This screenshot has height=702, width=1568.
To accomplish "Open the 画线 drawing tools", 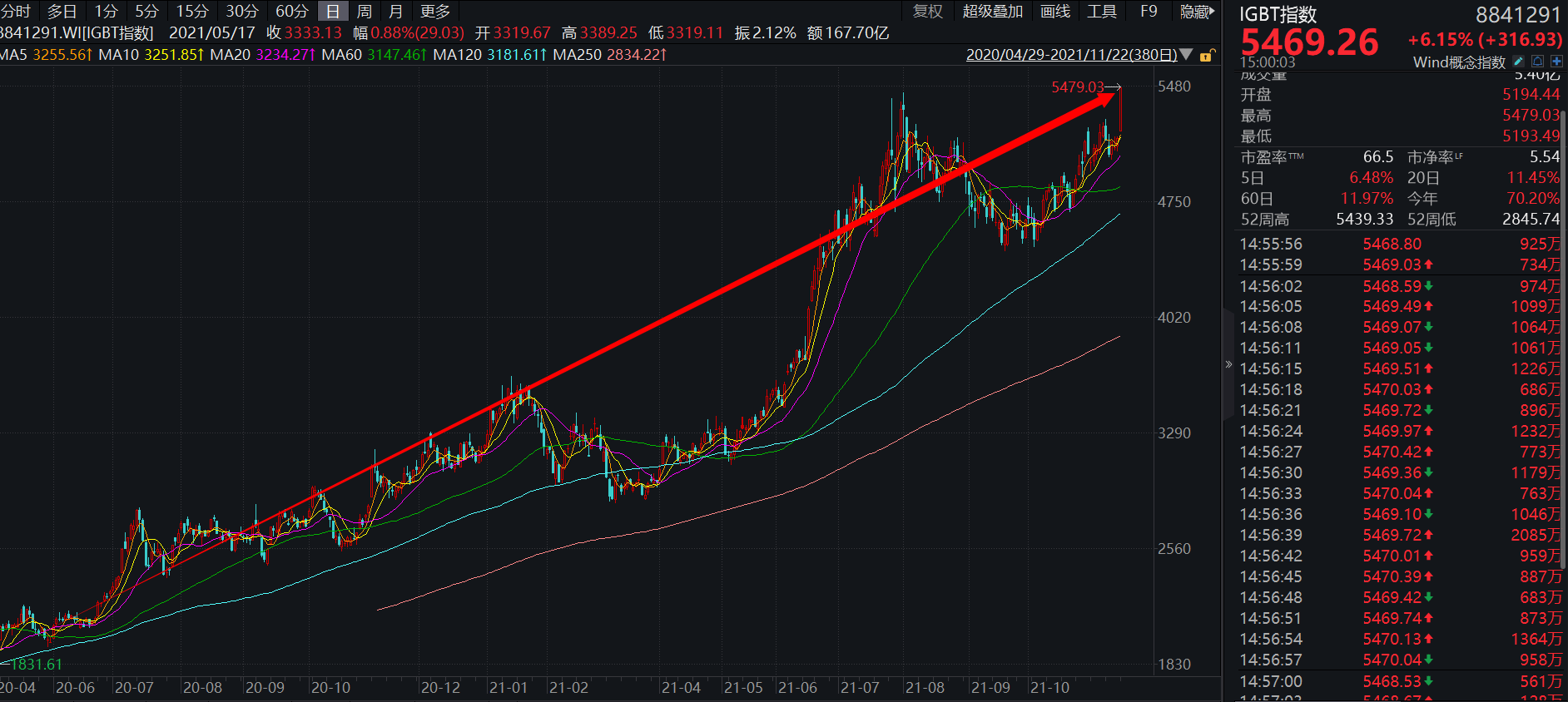I will click(1055, 12).
